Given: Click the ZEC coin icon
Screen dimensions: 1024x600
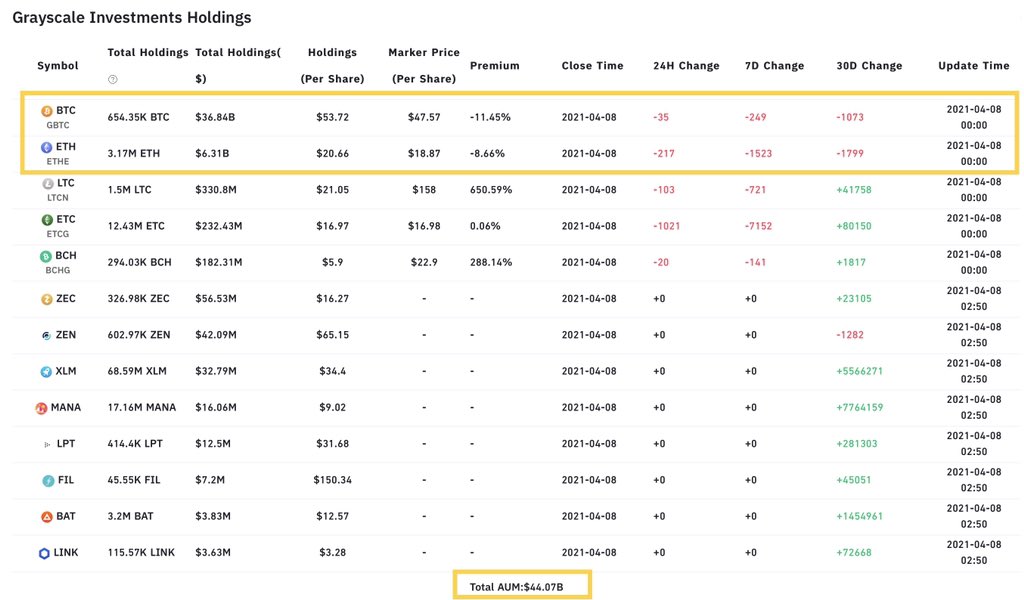Looking at the screenshot, I should tap(46, 299).
